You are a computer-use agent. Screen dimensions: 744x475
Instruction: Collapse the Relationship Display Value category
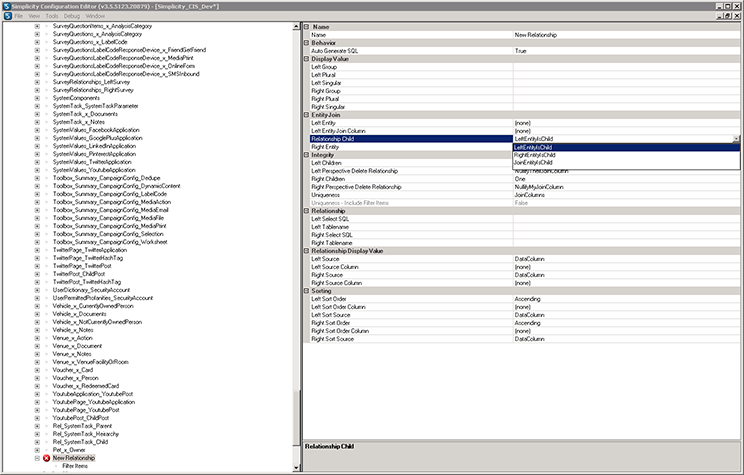[307, 251]
